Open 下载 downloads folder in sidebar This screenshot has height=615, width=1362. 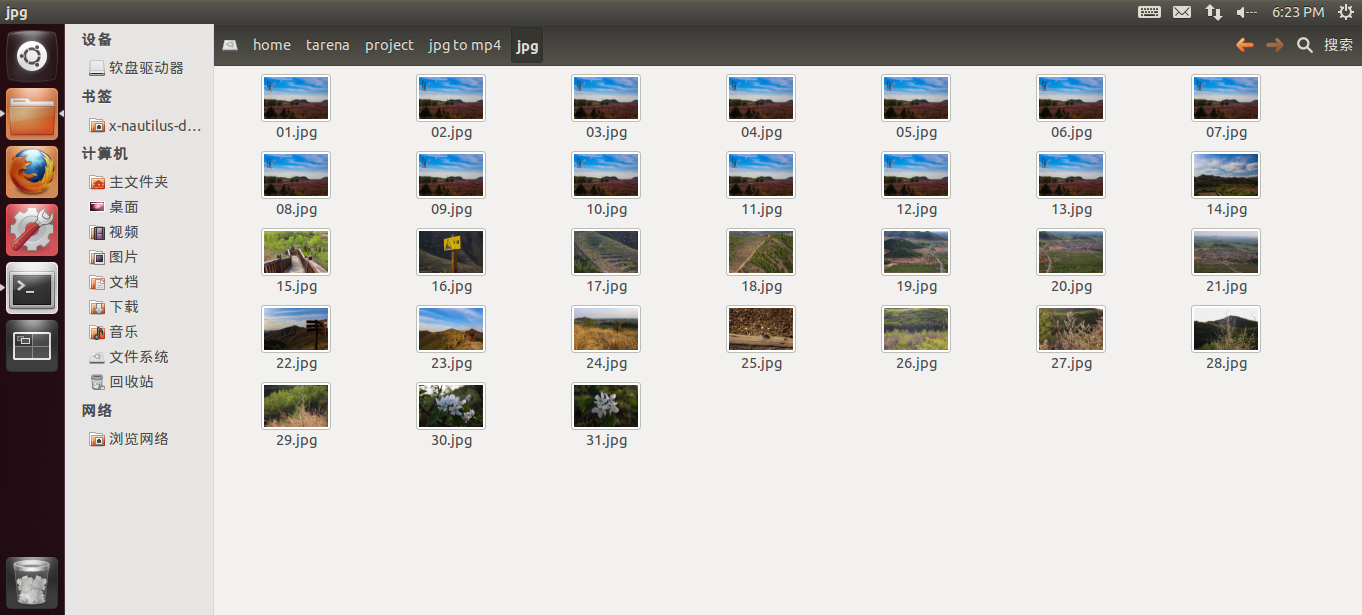tap(114, 307)
